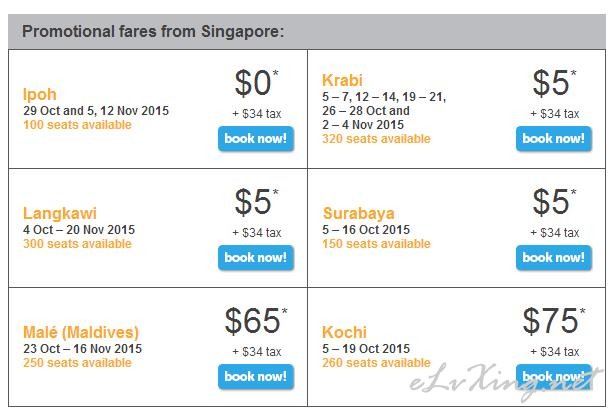The image size is (614, 415).
Task: Select the Ipoh destination title
Action: (x=40, y=95)
